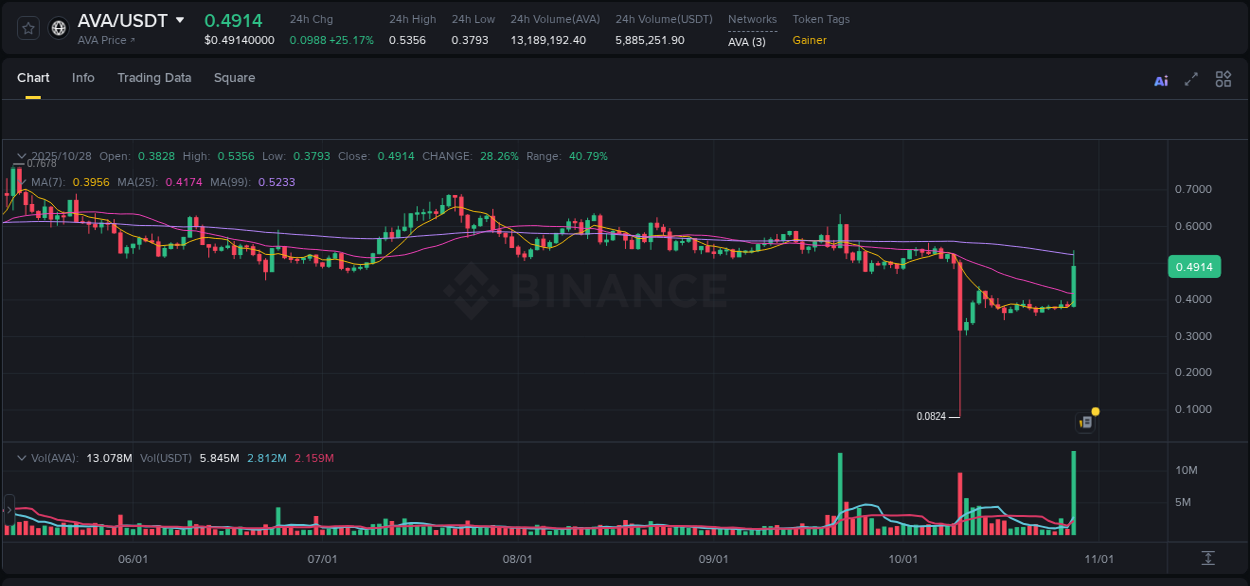1250x586 pixels.
Task: Select the green current price label 0.4914
Action: [1197, 266]
